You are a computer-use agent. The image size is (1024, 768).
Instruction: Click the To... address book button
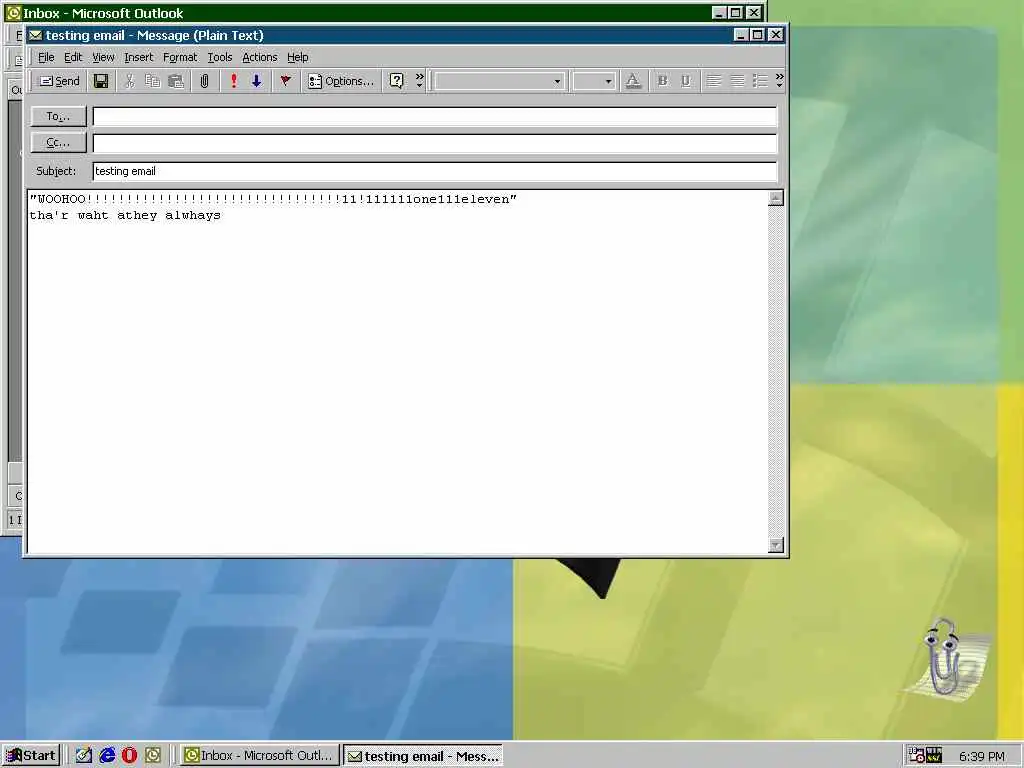(58, 116)
